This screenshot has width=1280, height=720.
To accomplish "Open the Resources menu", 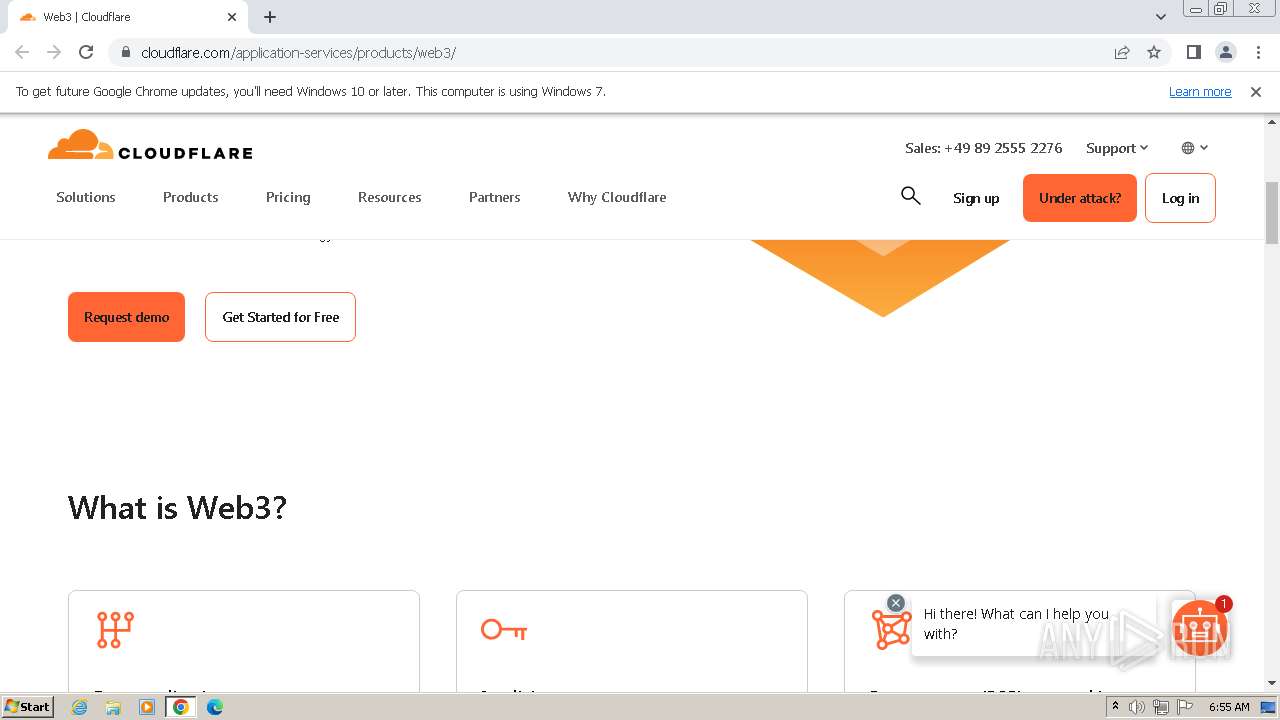I will coord(390,197).
